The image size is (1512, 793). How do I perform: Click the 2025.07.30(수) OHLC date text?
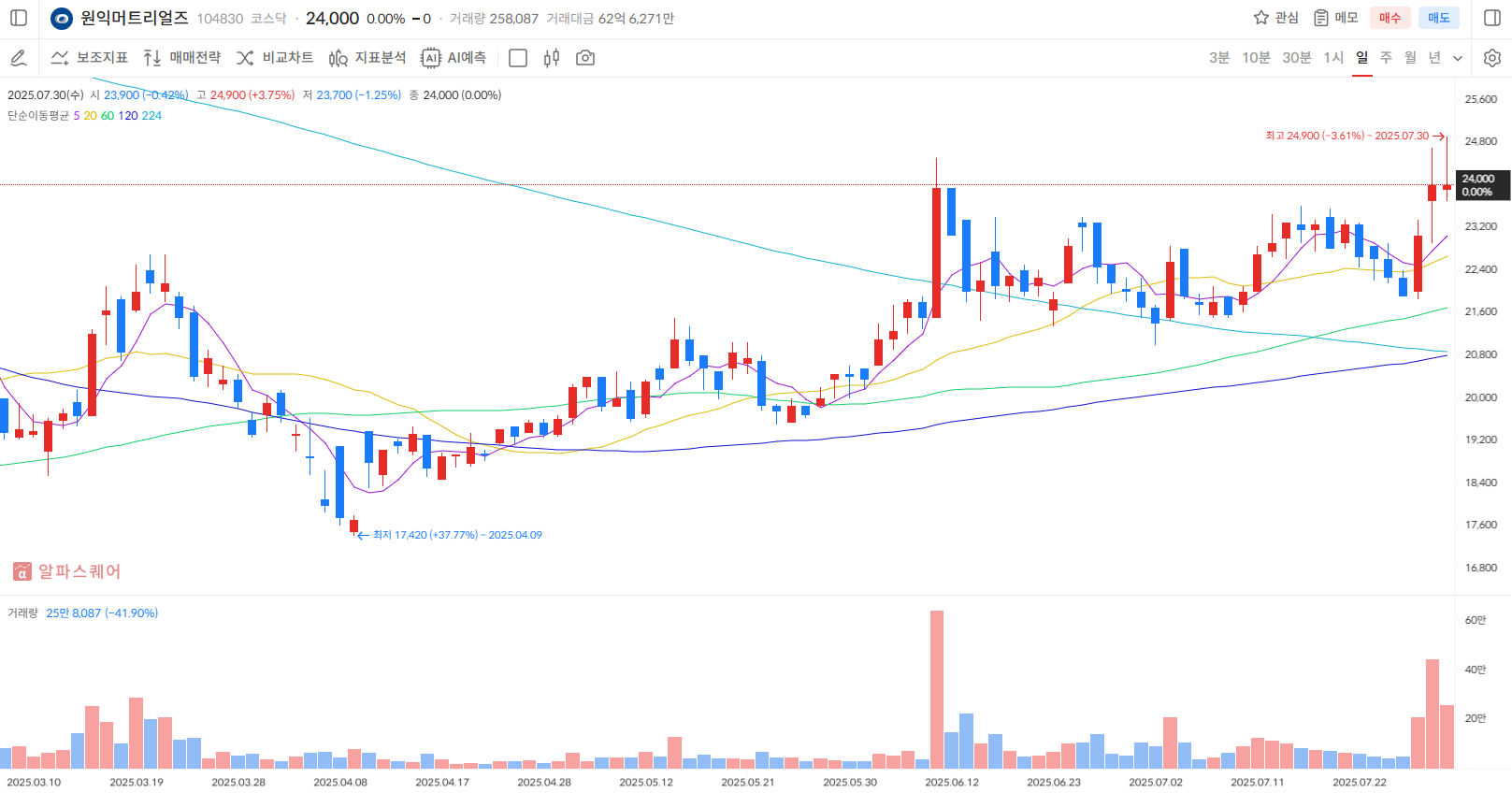click(45, 95)
